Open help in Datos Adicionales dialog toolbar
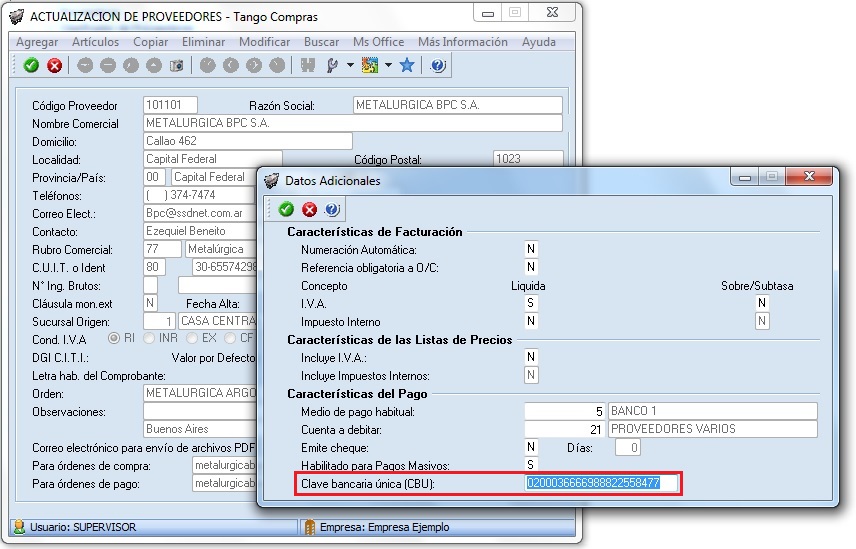The image size is (856, 549). pyautogui.click(x=332, y=209)
